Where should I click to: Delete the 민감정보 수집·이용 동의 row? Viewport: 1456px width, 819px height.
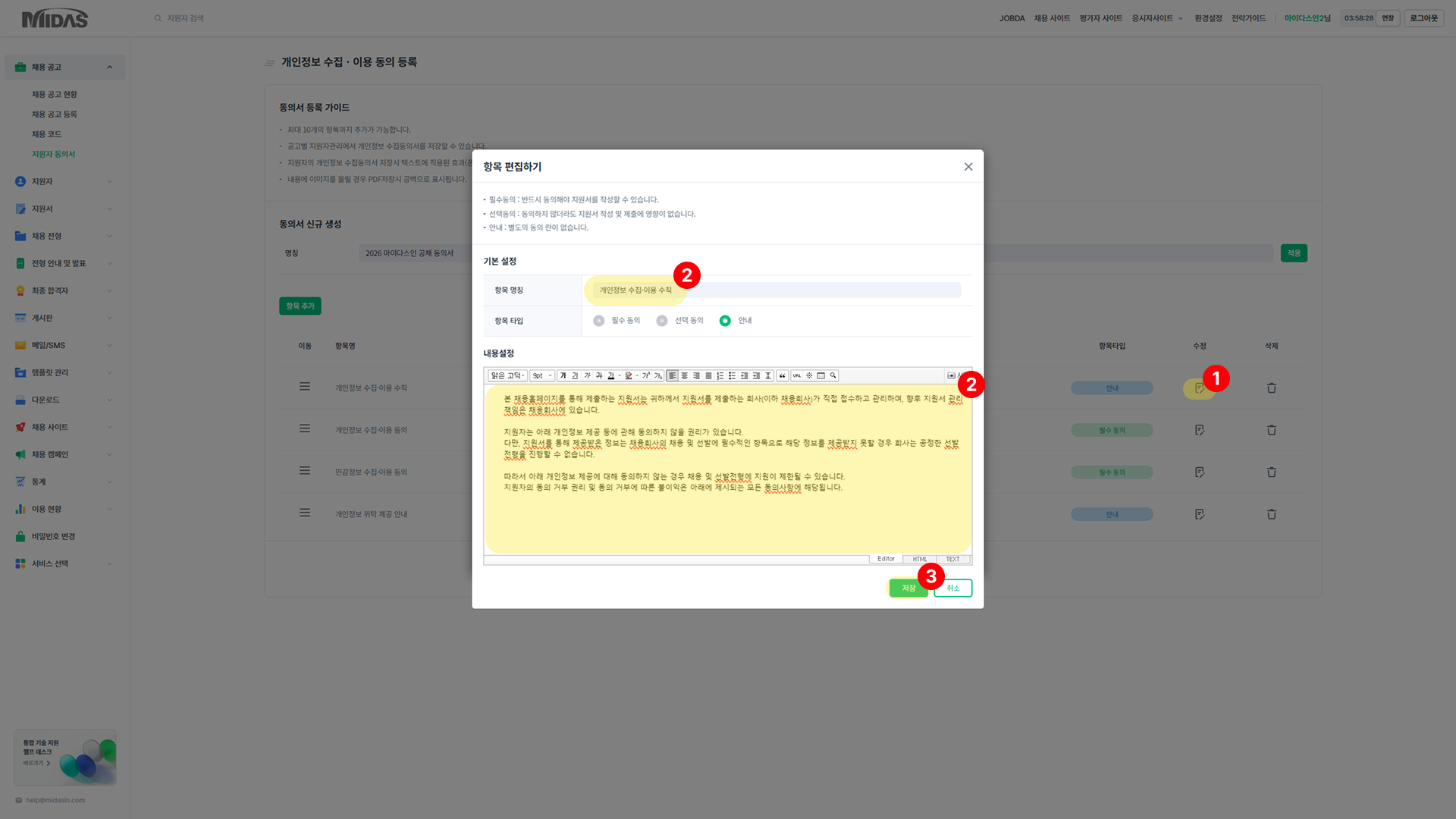coord(1271,472)
